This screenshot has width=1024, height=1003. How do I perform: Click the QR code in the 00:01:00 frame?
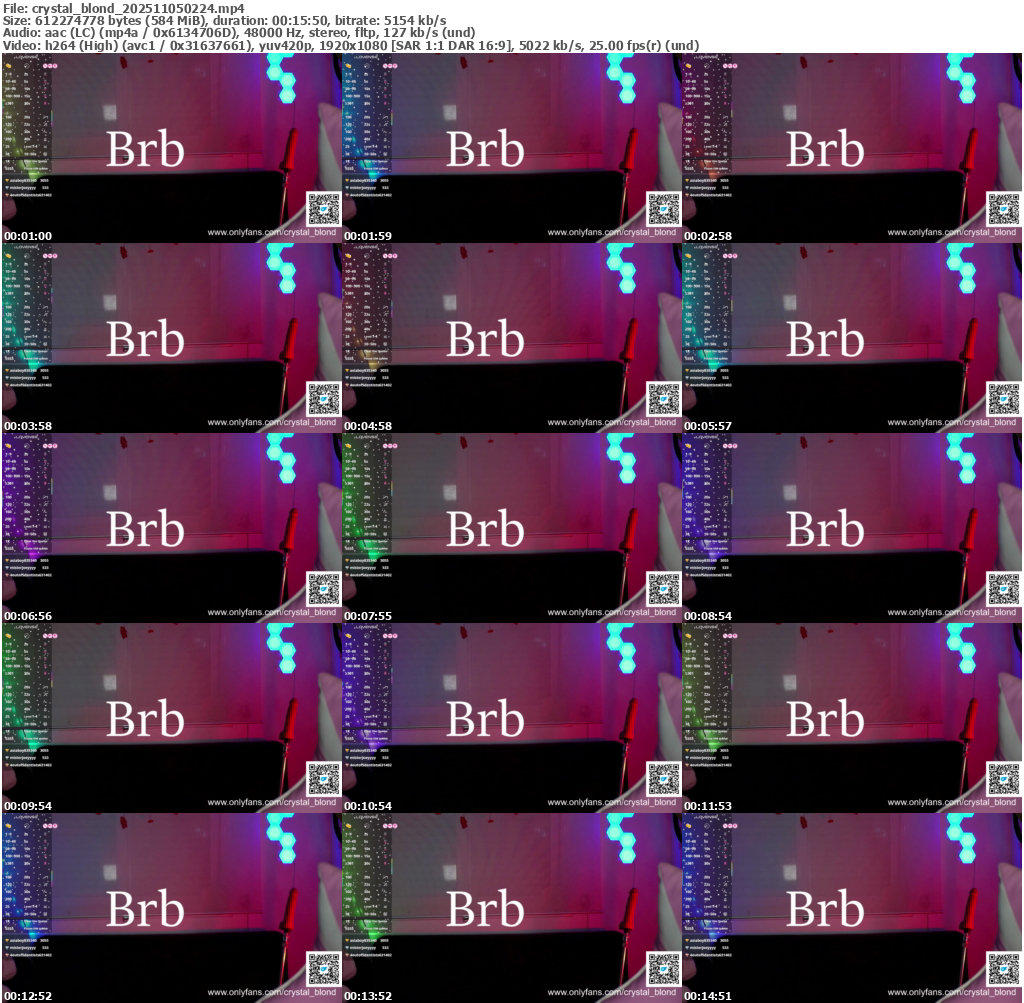pyautogui.click(x=323, y=208)
